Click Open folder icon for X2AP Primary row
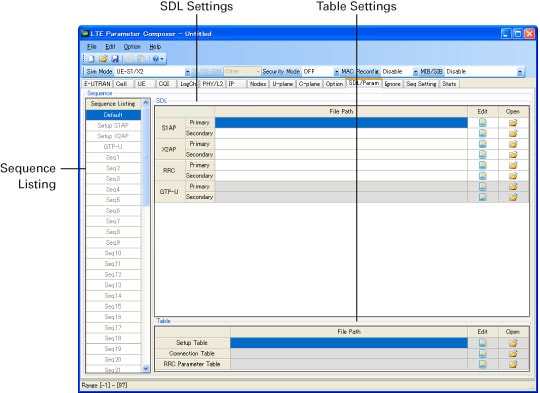The height and width of the screenshot is (393, 540). point(513,144)
